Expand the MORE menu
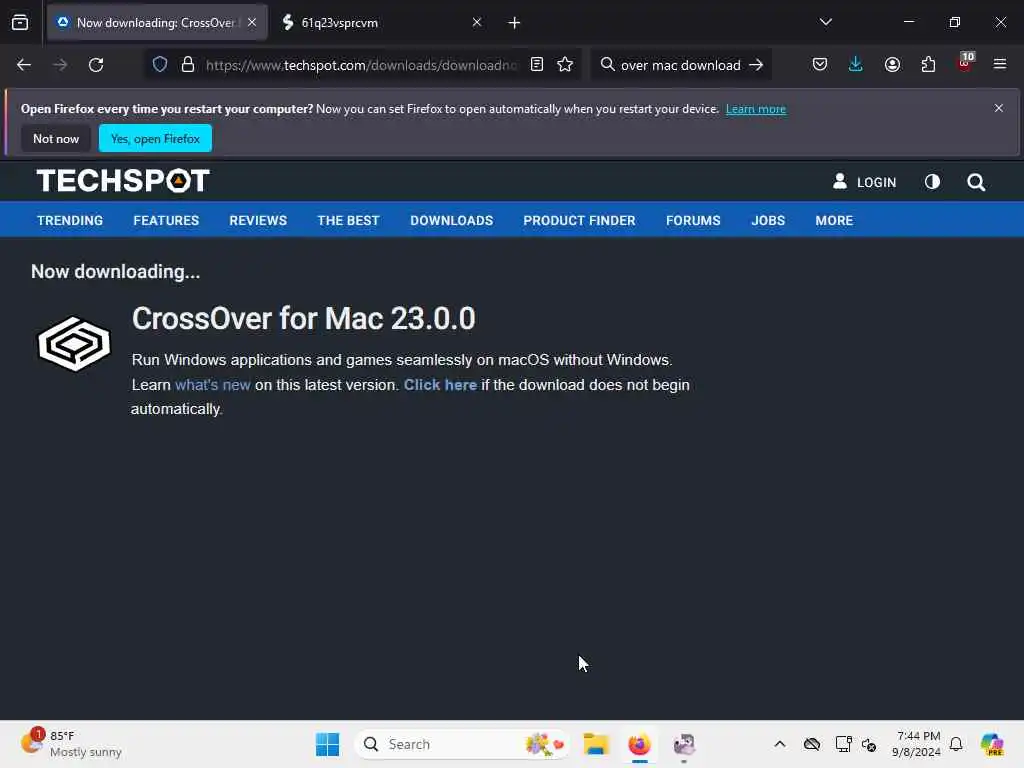The width and height of the screenshot is (1024, 768). point(834,221)
